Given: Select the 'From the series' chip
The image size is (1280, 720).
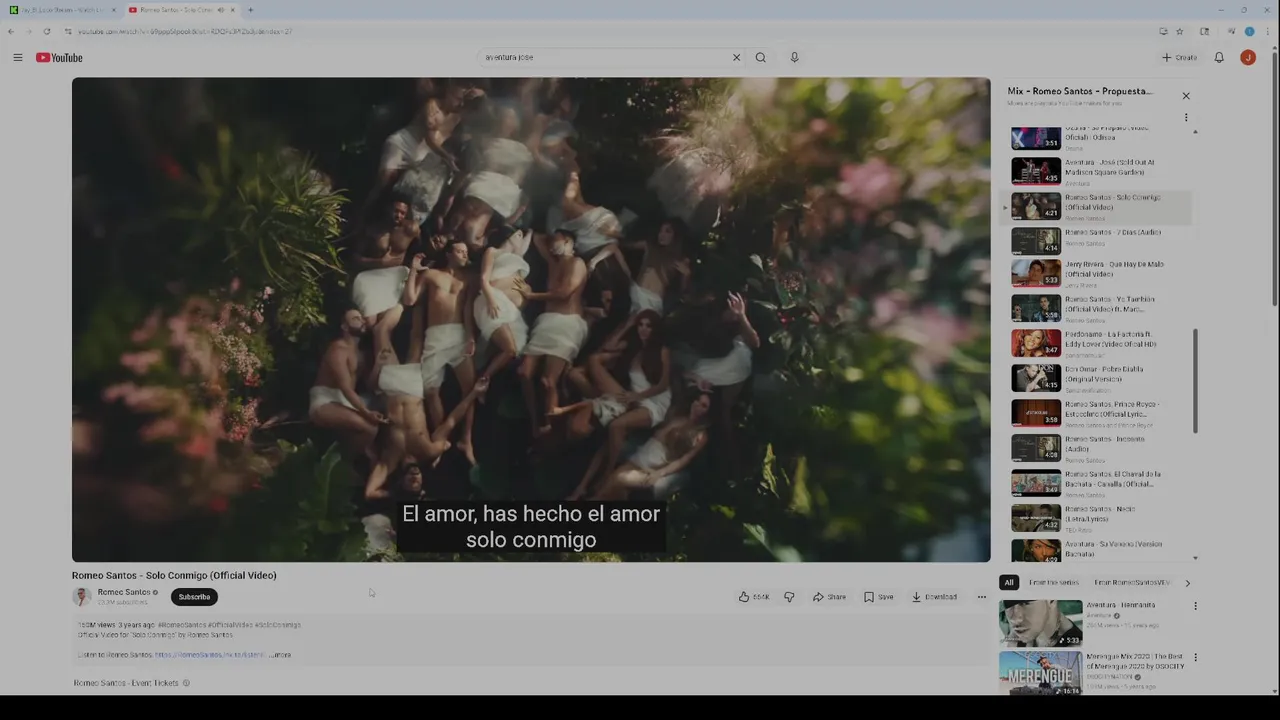Looking at the screenshot, I should pyautogui.click(x=1053, y=583).
